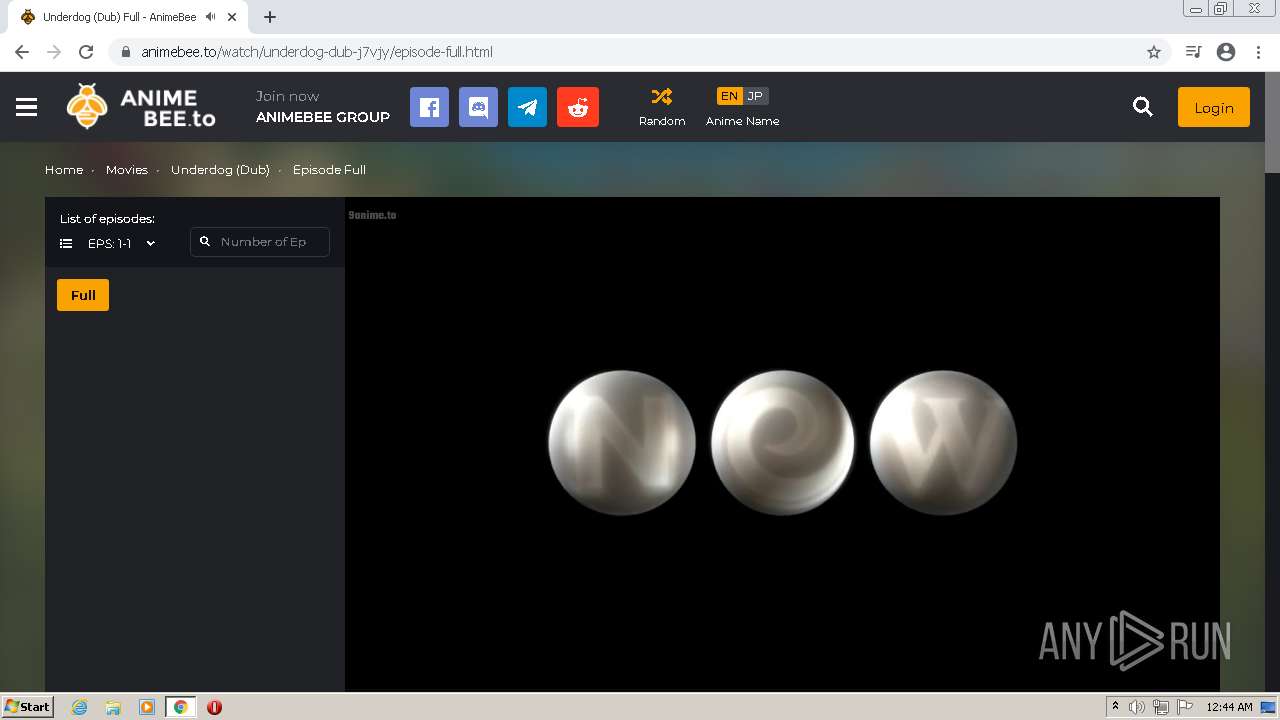Go to Home breadcrumb
Screen dimensions: 1280x720
pos(64,170)
